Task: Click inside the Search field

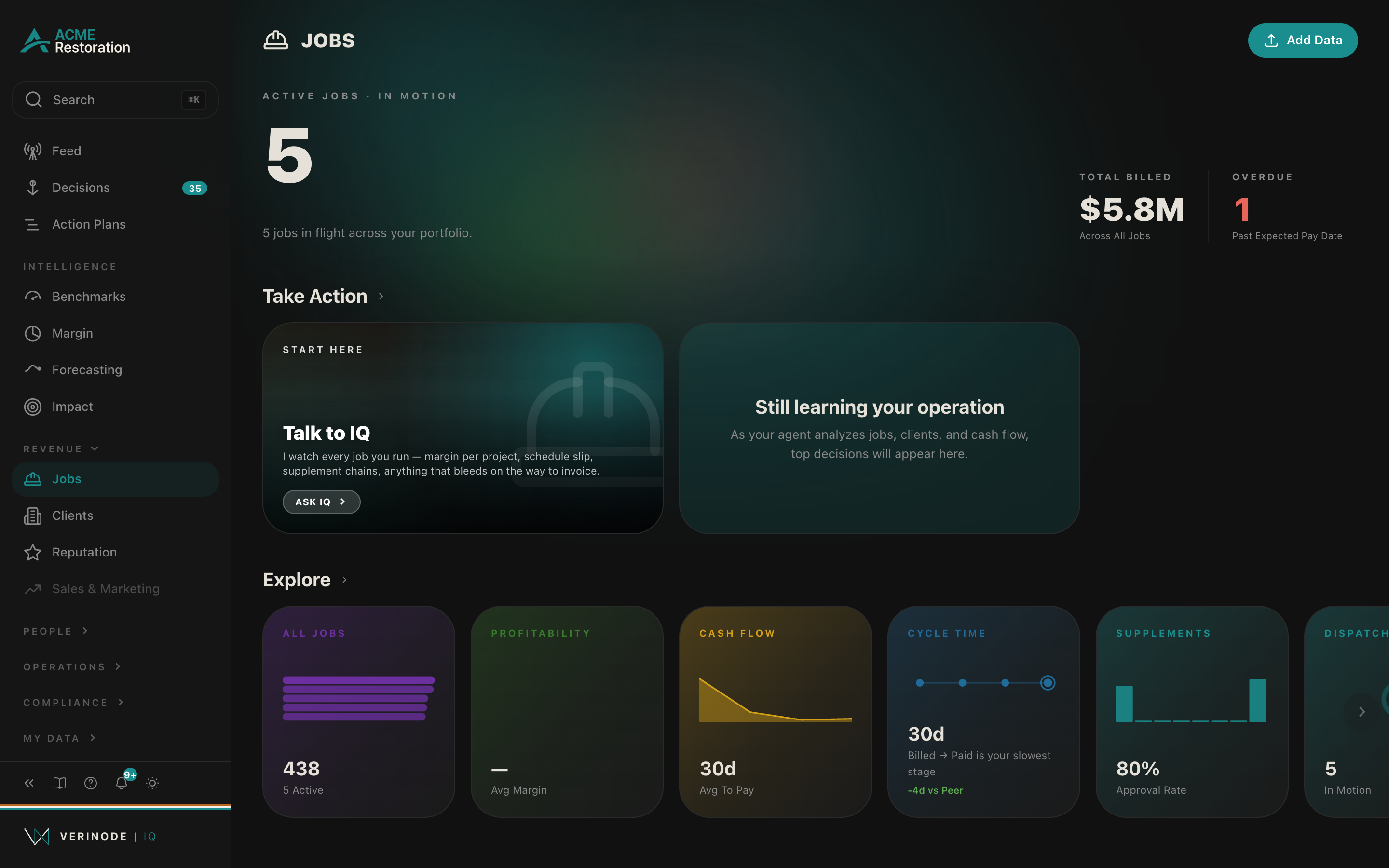Action: (115, 100)
